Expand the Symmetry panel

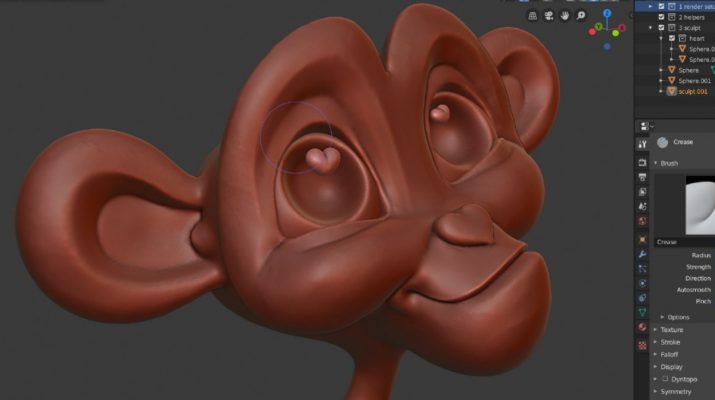(675, 393)
